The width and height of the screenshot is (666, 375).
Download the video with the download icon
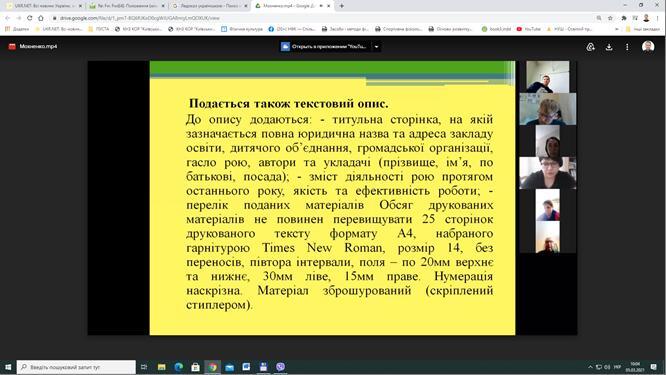pyautogui.click(x=609, y=47)
